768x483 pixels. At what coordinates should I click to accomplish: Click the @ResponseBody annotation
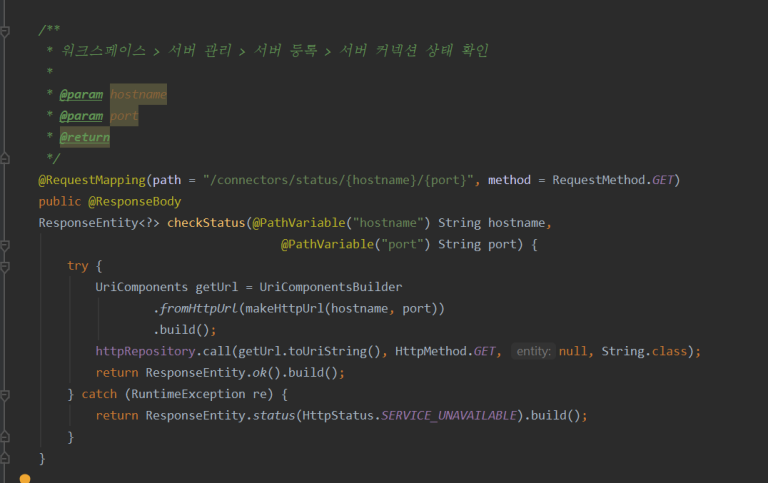[135, 201]
